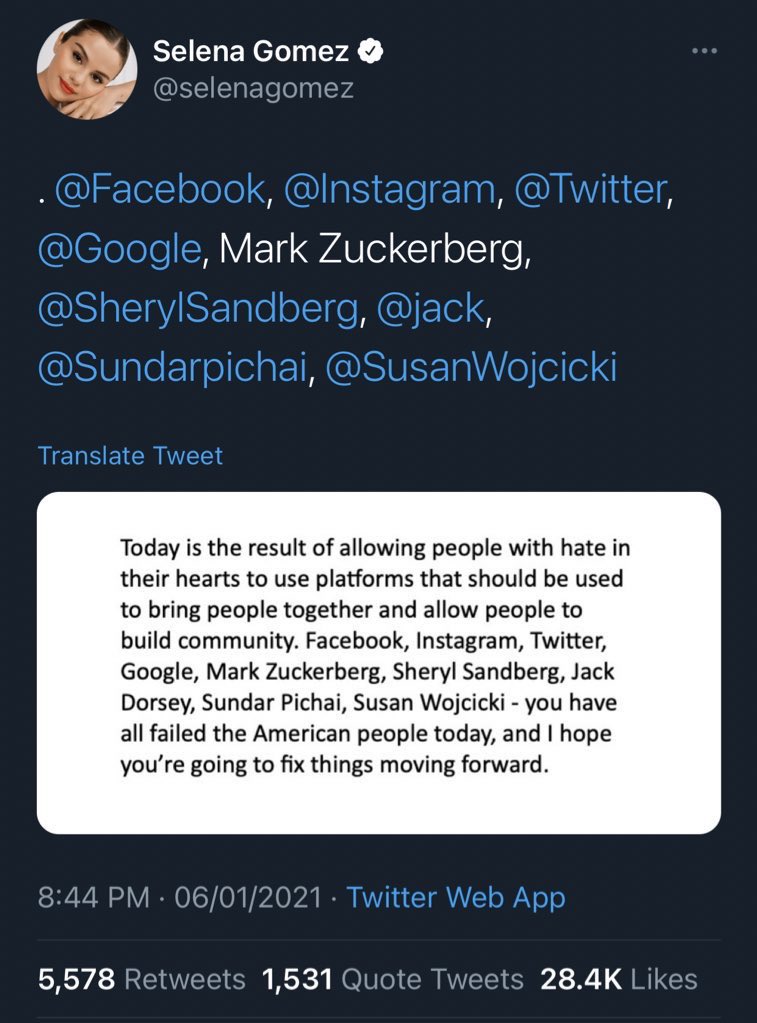Open the @Facebook mention
This screenshot has width=757, height=1023.
pos(160,189)
